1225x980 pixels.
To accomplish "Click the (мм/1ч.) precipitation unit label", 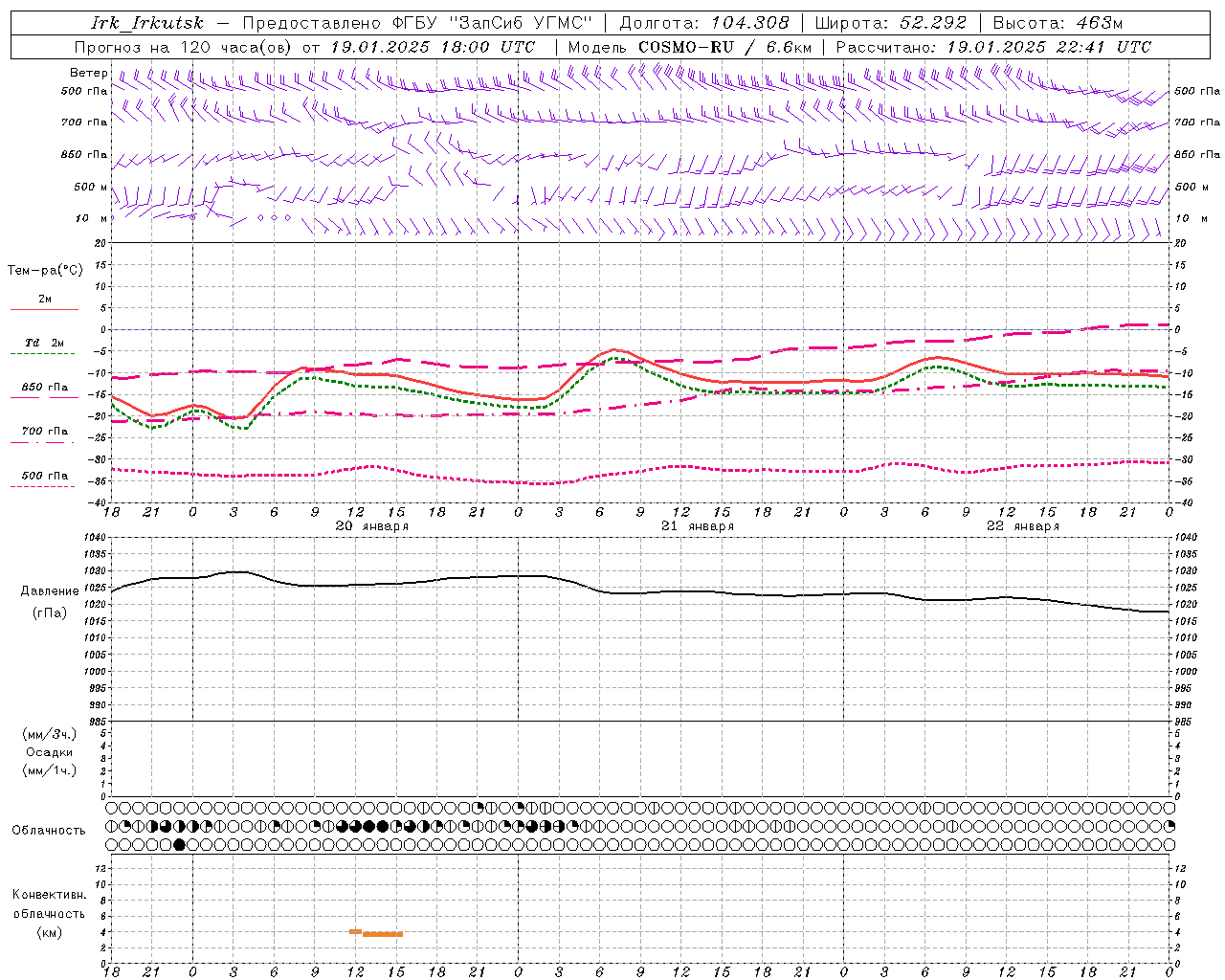I will [x=49, y=770].
